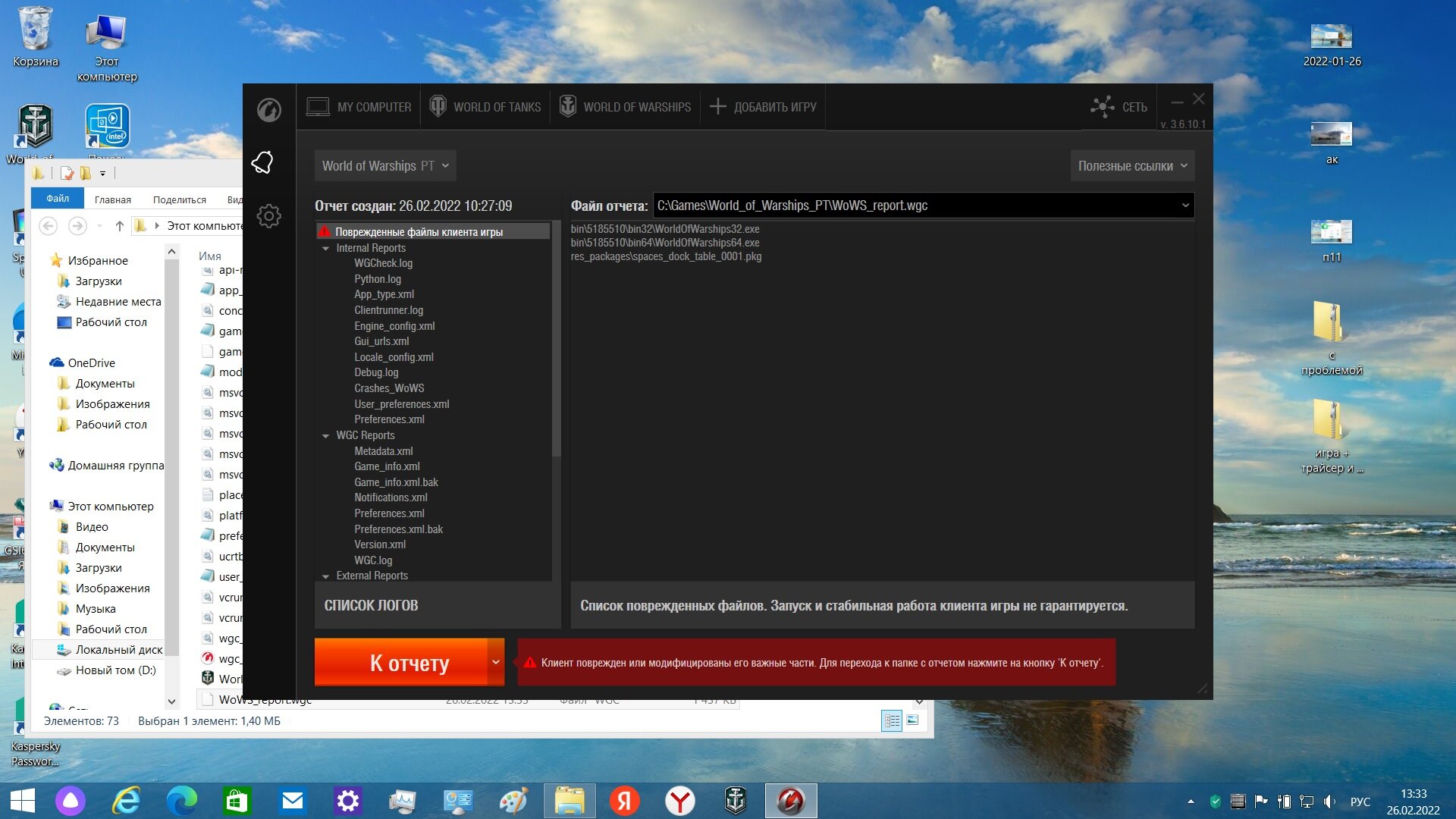Click the К отчету button

[401, 662]
